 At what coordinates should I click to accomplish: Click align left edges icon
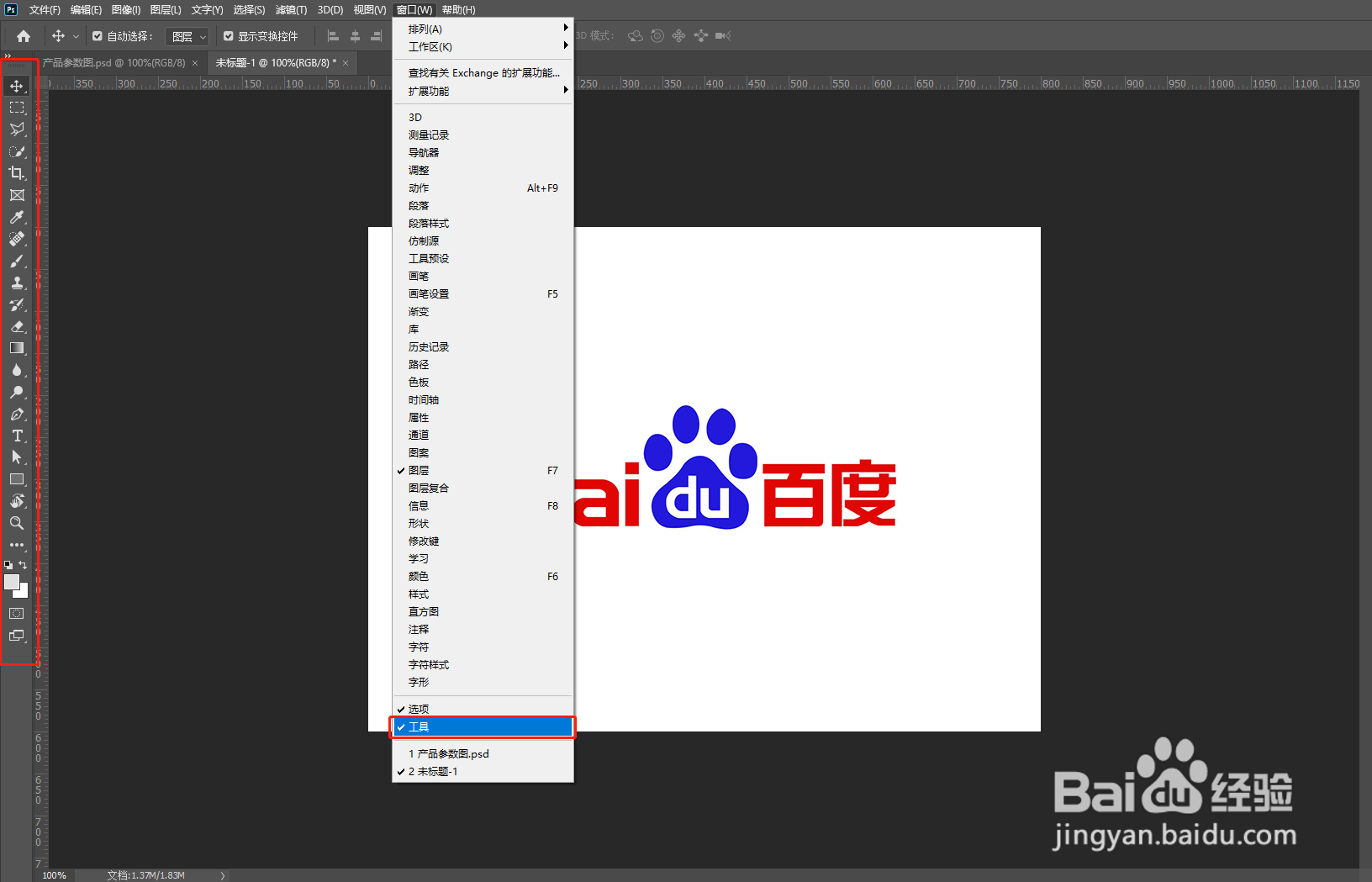coord(333,36)
